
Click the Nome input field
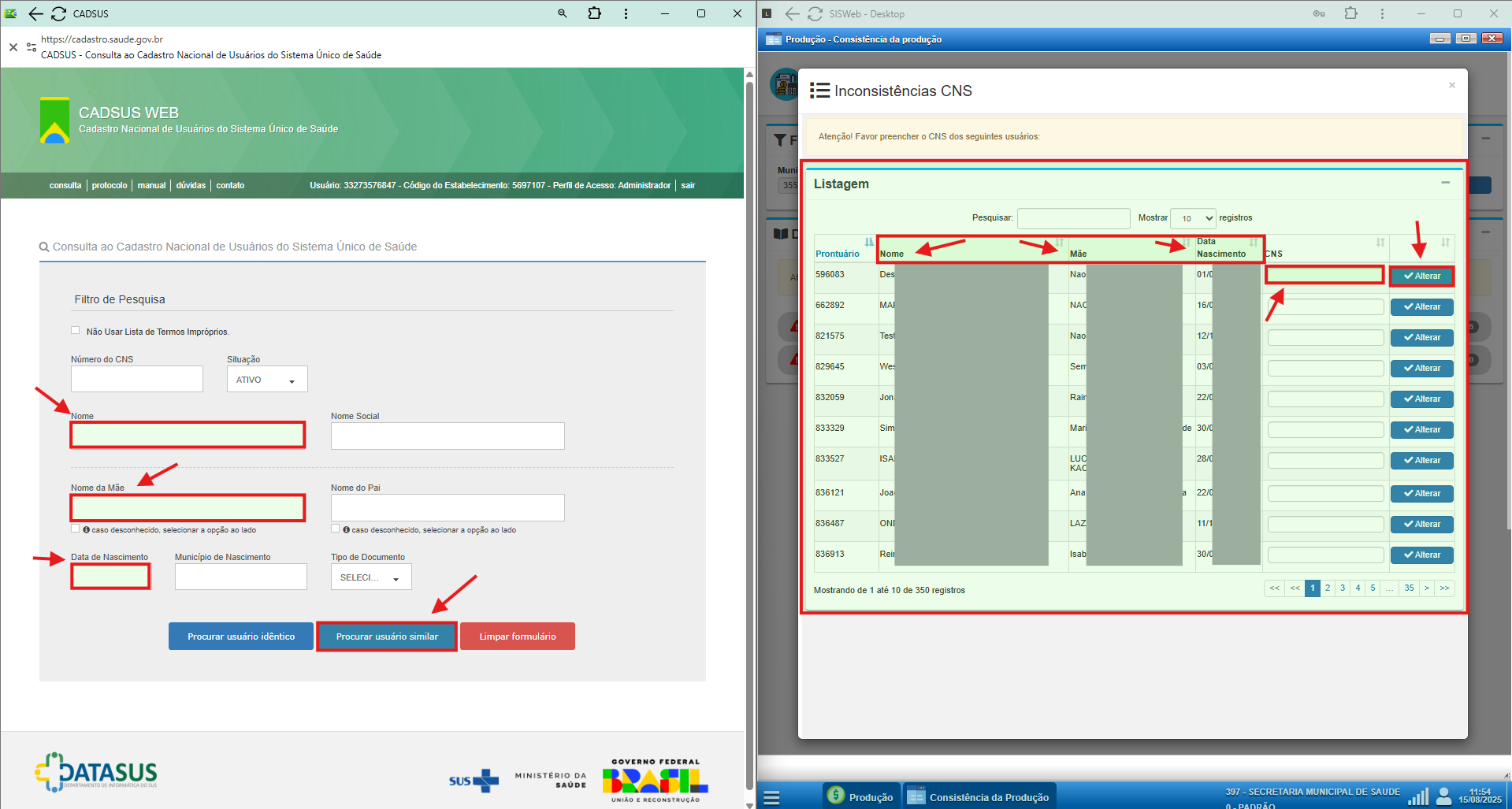pyautogui.click(x=188, y=435)
